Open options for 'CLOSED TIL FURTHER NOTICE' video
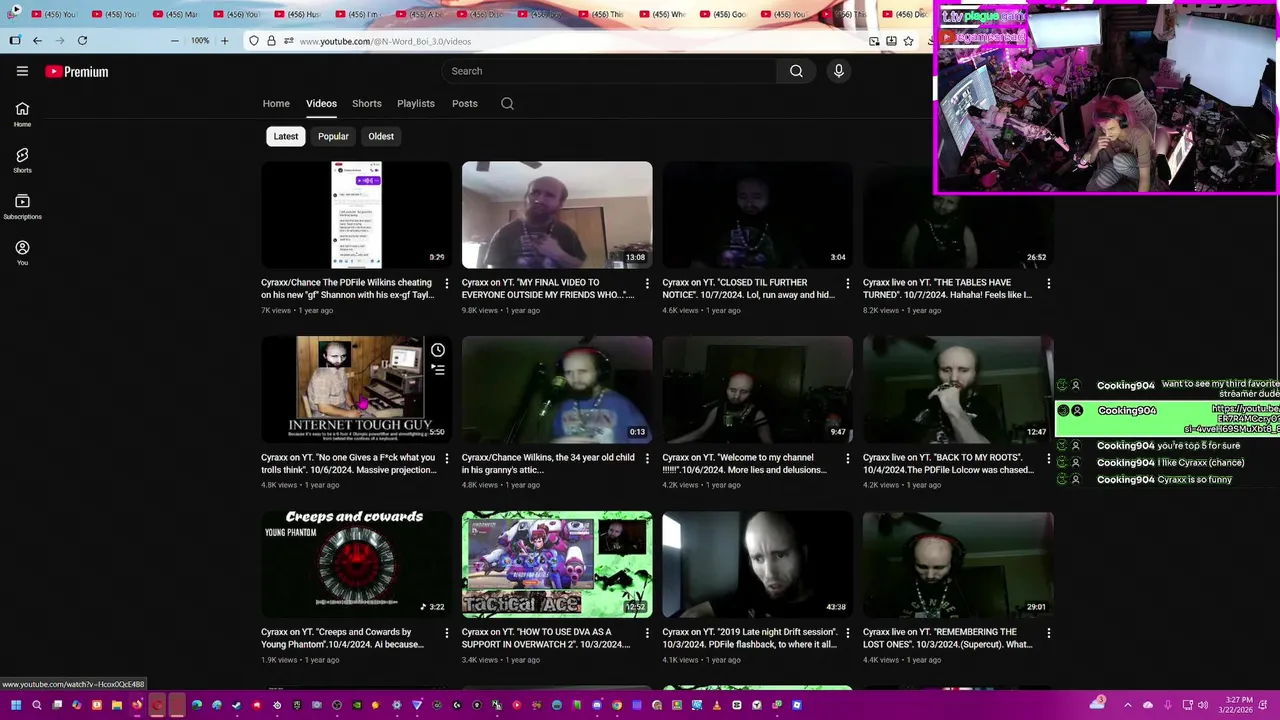The height and width of the screenshot is (720, 1280). point(848,284)
